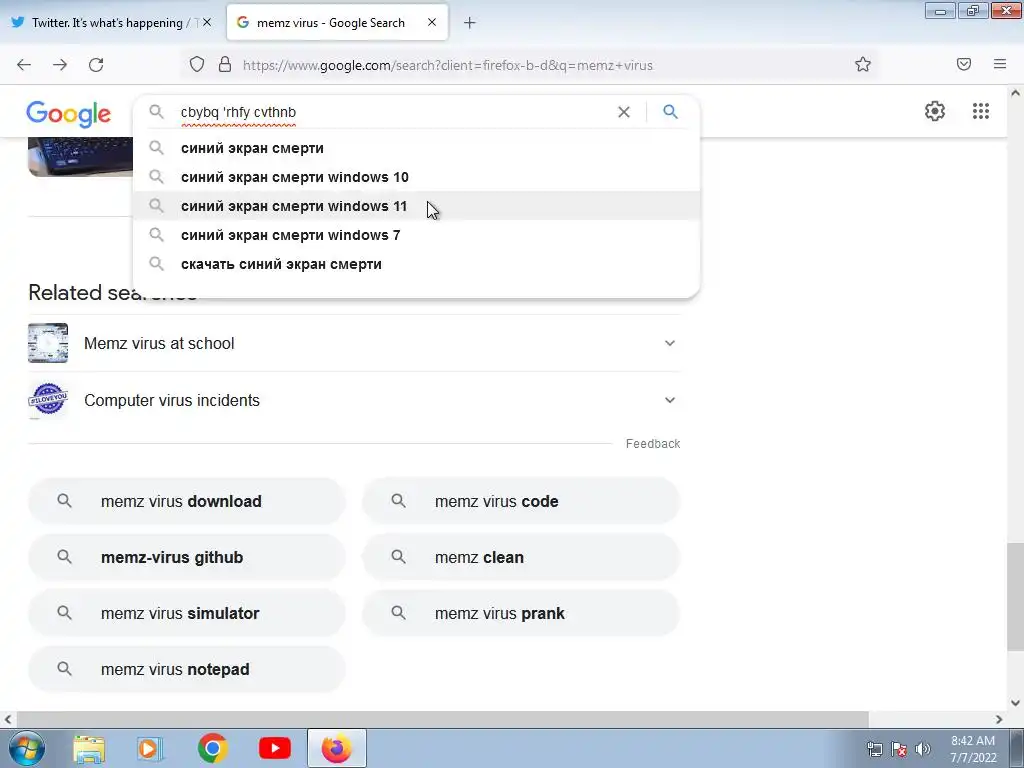This screenshot has height=768, width=1024.
Task: Search memz virus code
Action: tap(521, 501)
